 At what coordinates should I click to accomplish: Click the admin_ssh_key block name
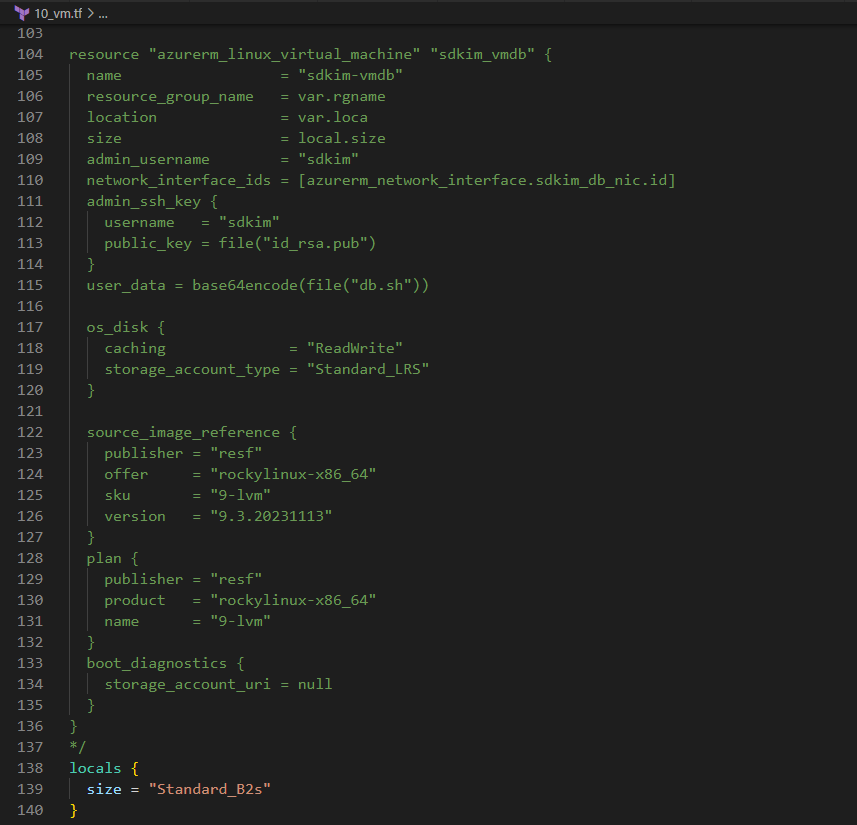[144, 201]
